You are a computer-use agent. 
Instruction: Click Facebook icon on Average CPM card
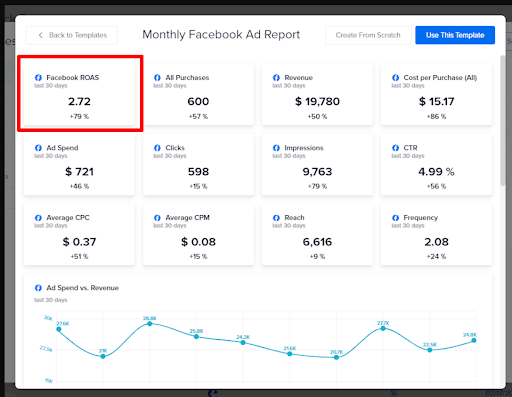[157, 218]
